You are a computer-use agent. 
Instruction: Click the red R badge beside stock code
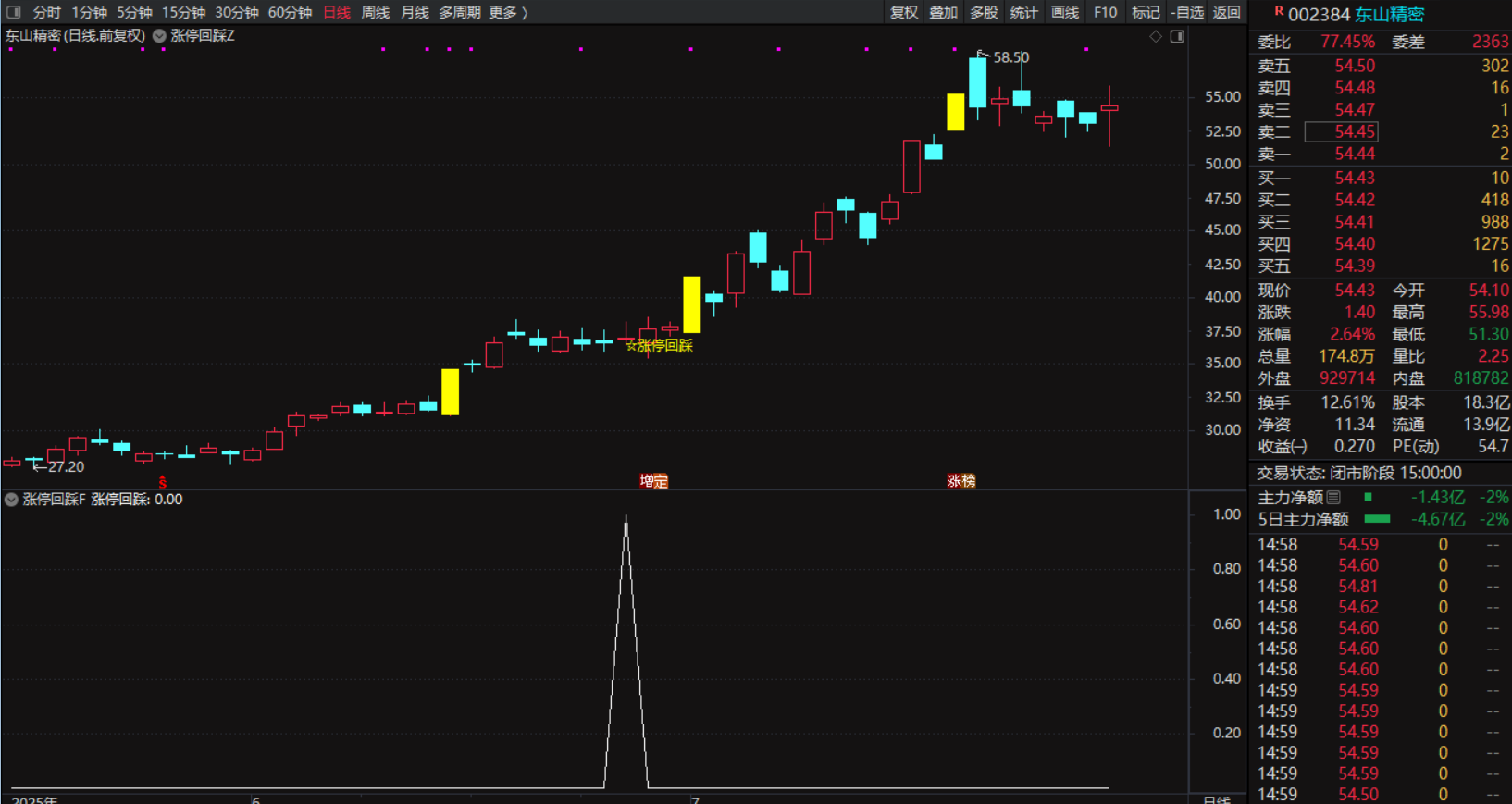[x=1279, y=12]
